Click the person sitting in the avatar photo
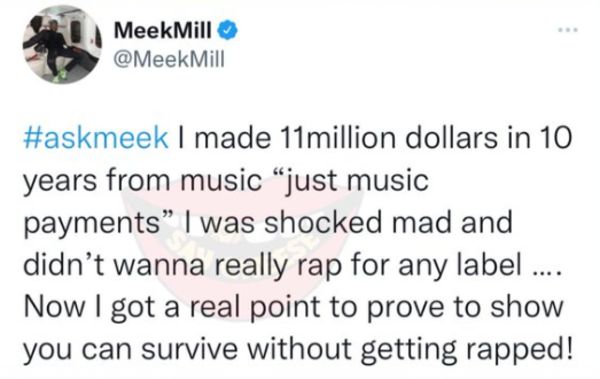Image resolution: width=600 pixels, height=379 pixels. (x=63, y=50)
